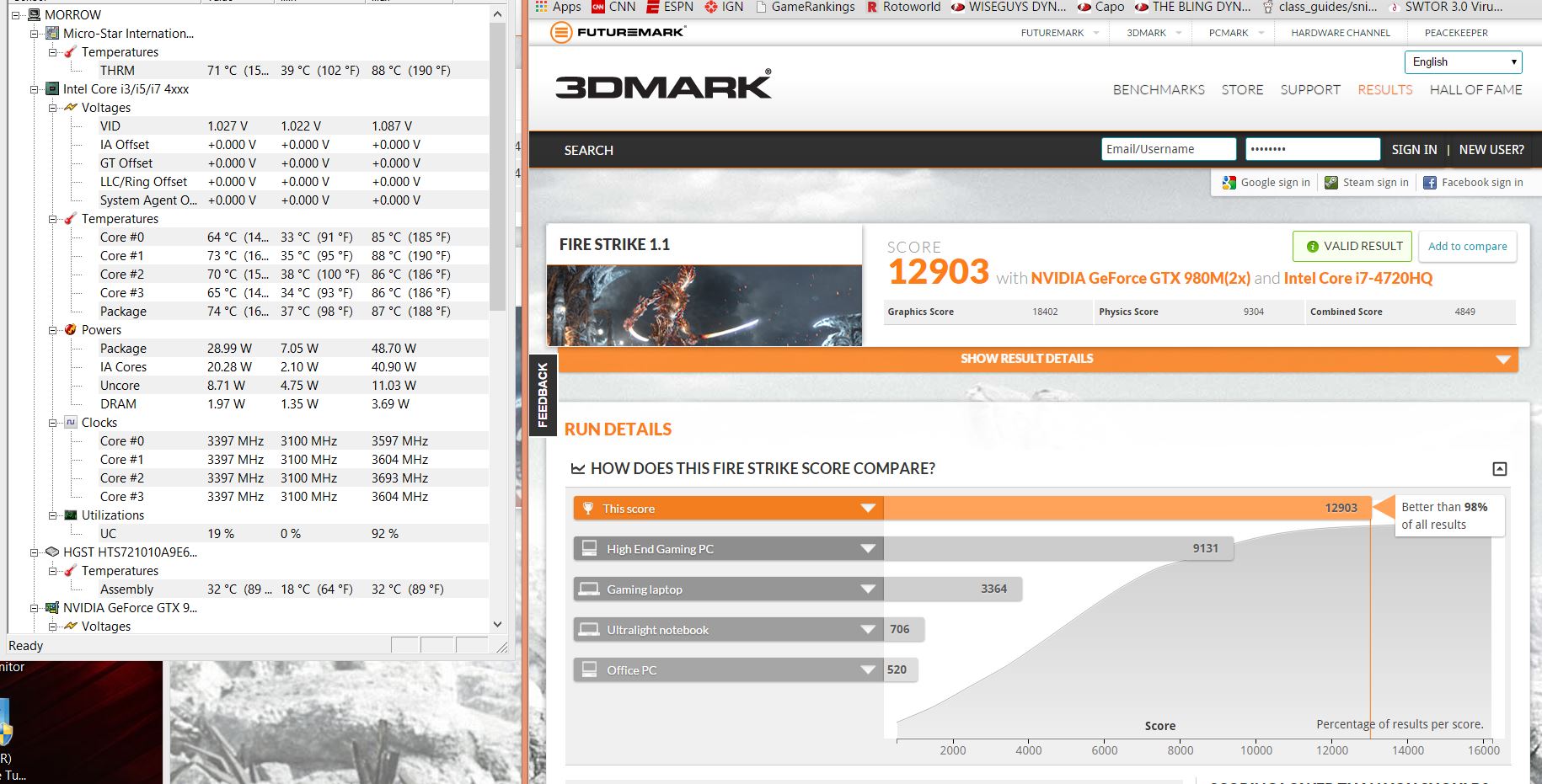Collapse the Intel Core i3/i5/i7 node
The height and width of the screenshot is (784, 1542).
(x=34, y=89)
